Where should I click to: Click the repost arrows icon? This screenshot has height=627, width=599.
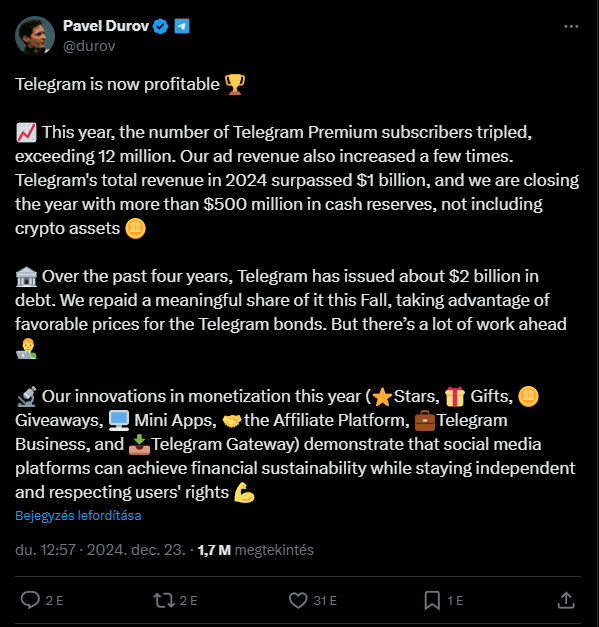(164, 600)
